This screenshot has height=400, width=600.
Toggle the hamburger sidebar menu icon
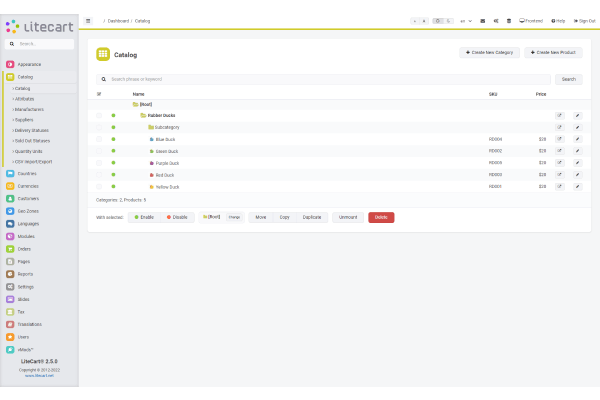(88, 20)
